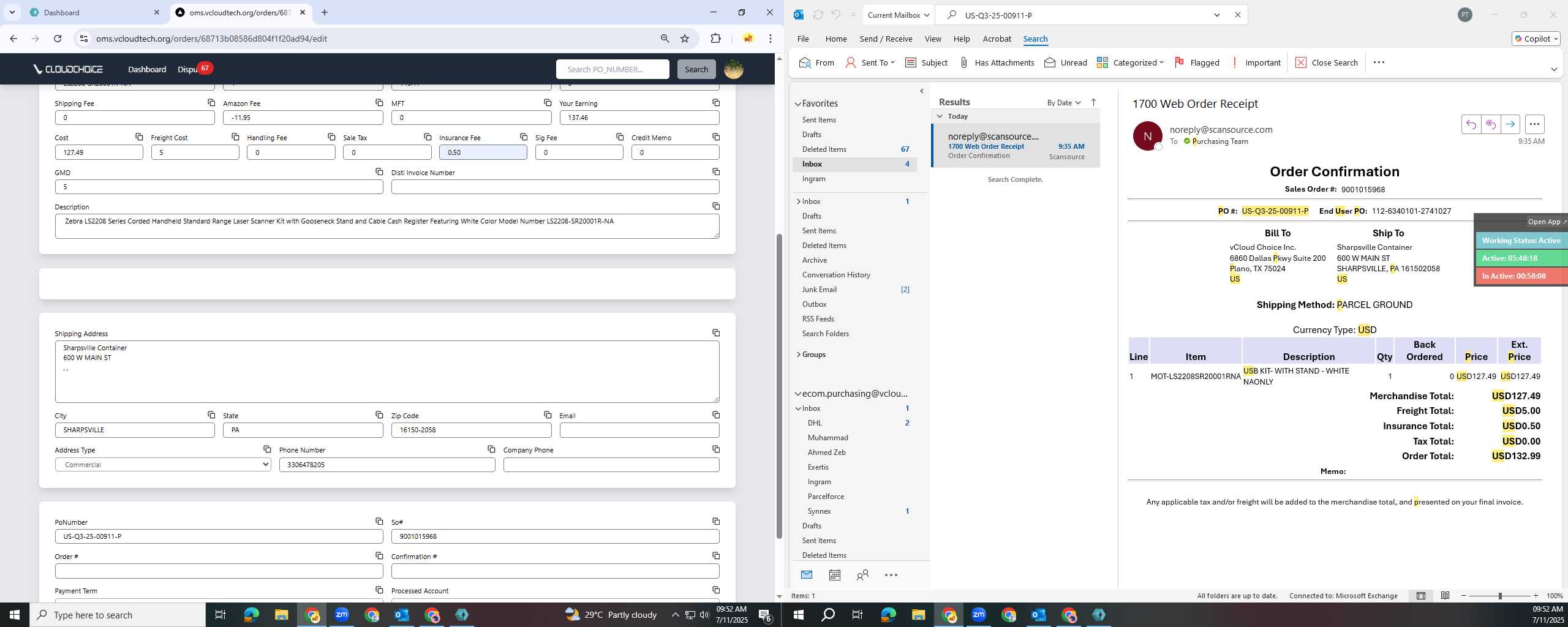Copy the Insurance Fee value icon
This screenshot has width=1568, height=627.
[524, 137]
